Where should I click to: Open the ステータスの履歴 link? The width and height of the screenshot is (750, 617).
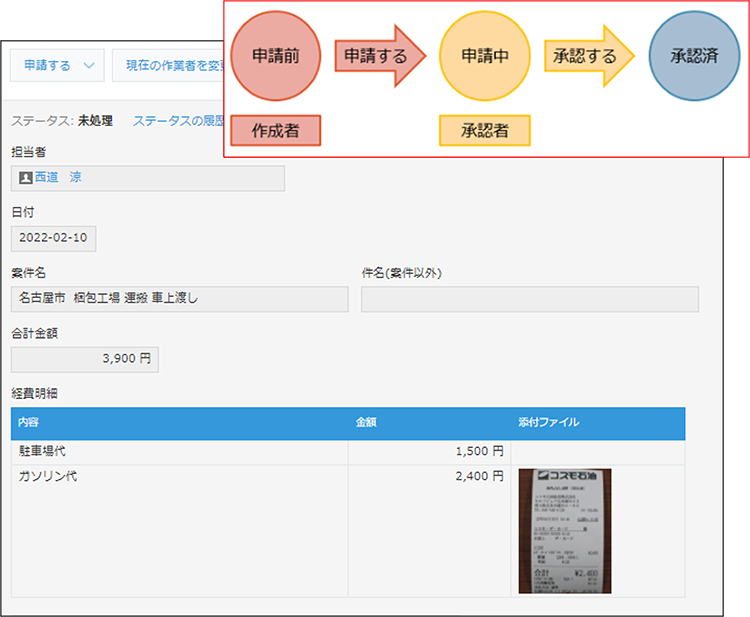click(177, 121)
